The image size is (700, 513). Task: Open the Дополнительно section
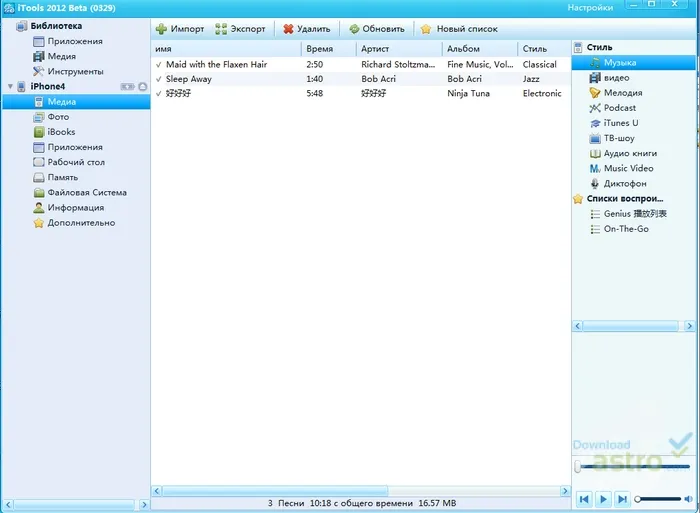click(x=75, y=223)
